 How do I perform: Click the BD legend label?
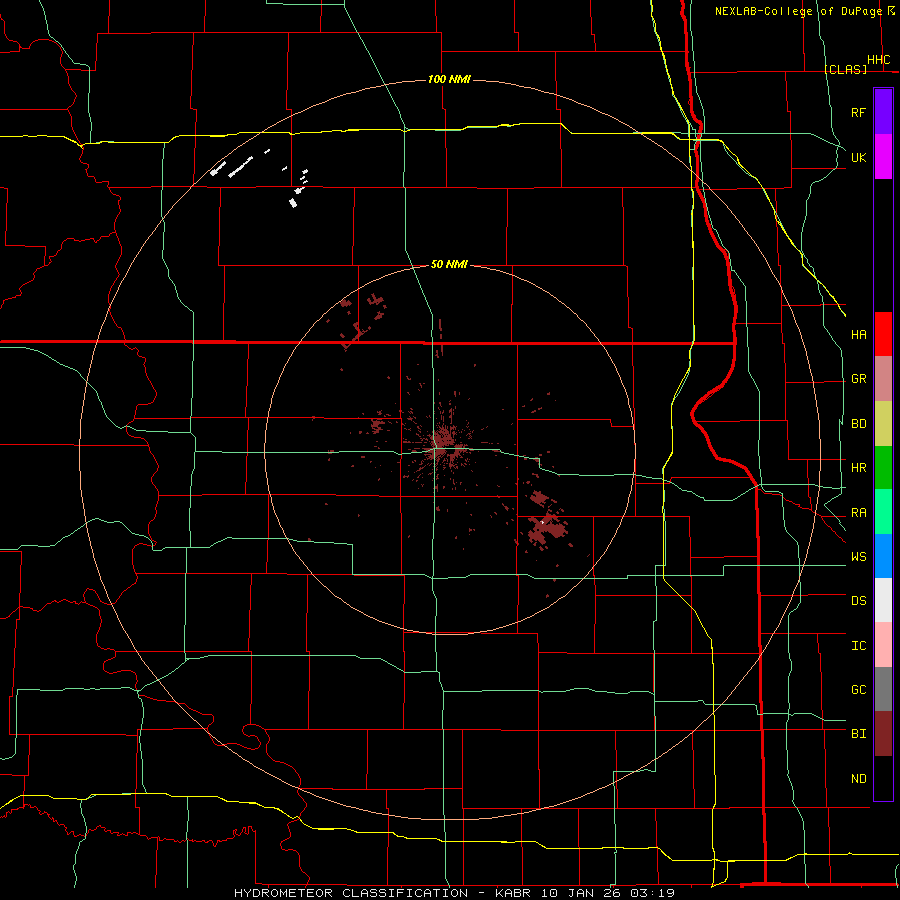click(858, 424)
